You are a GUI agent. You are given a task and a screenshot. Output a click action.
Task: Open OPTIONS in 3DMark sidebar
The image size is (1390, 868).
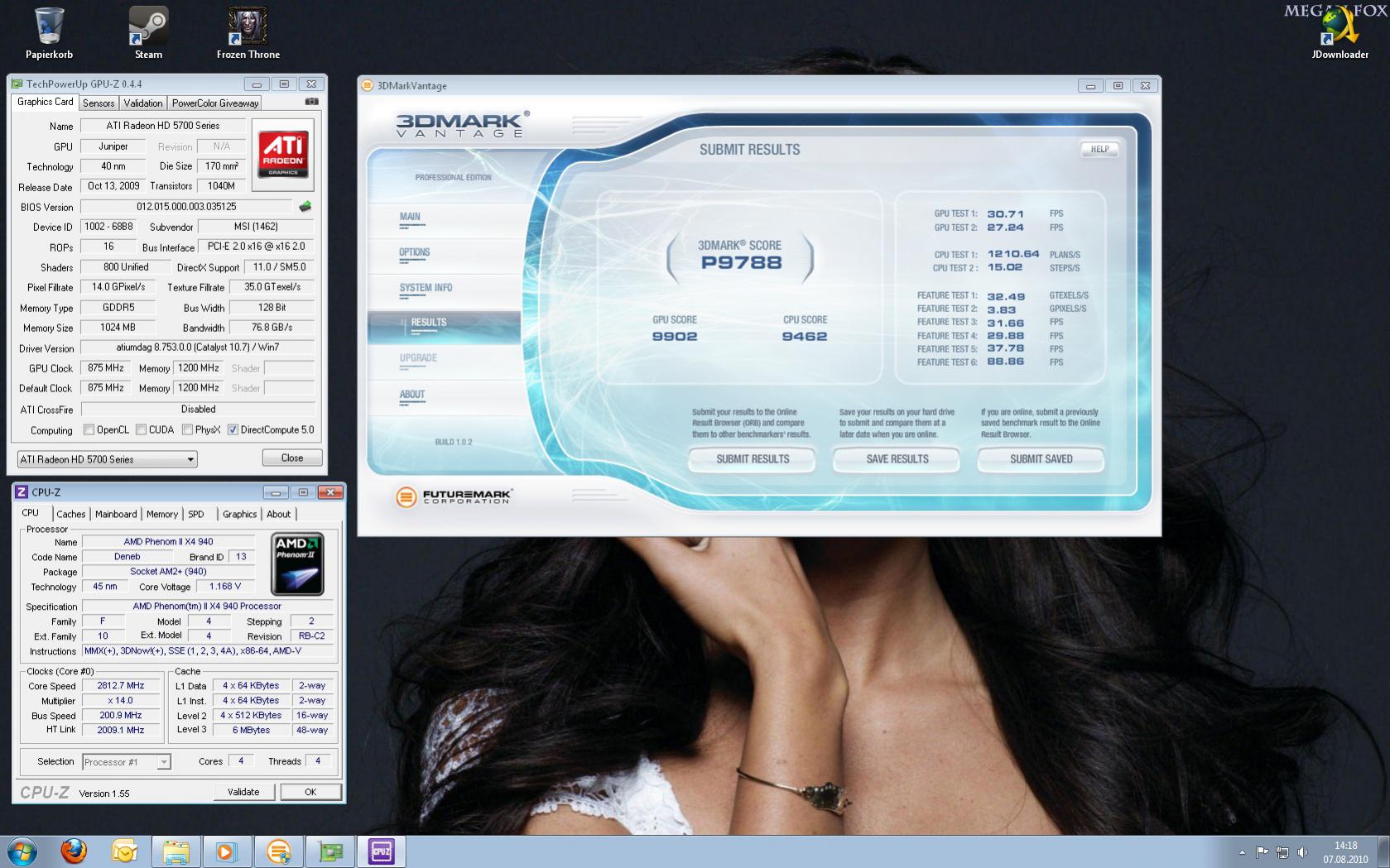415,252
